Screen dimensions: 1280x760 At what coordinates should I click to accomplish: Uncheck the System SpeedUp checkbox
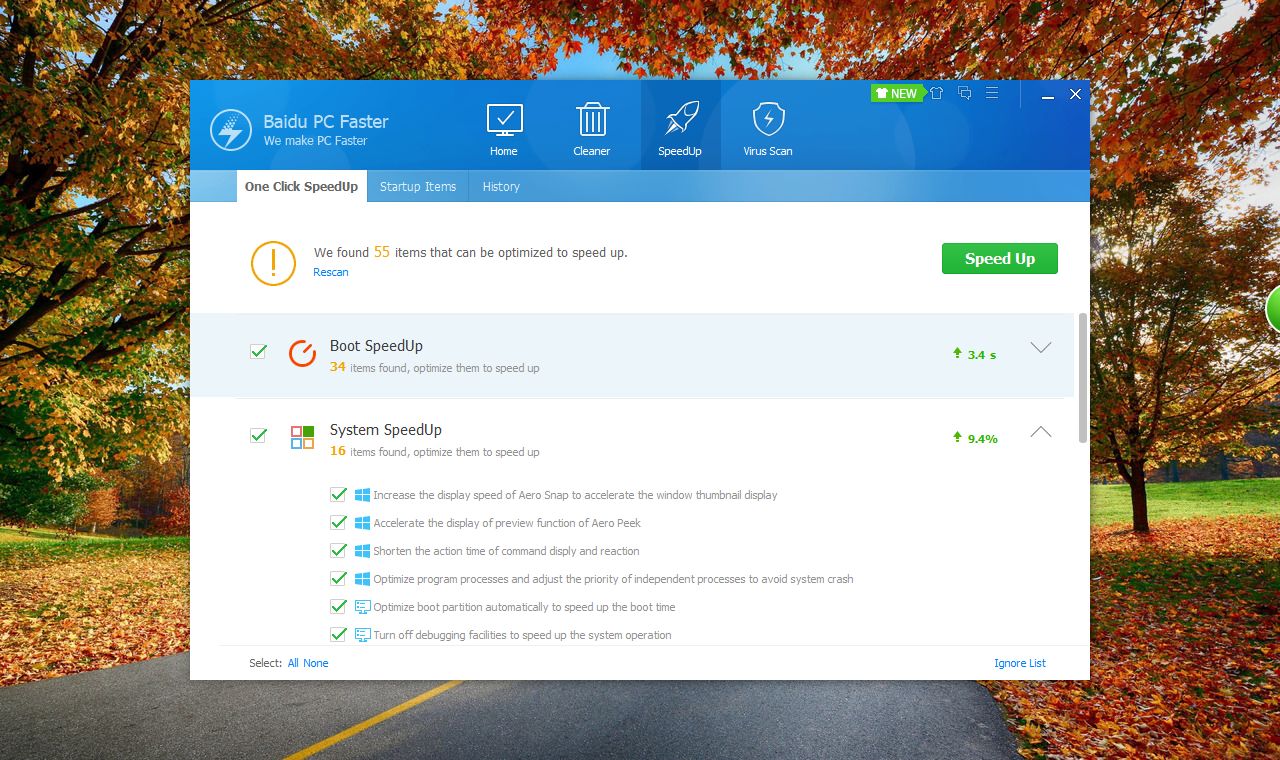[258, 435]
